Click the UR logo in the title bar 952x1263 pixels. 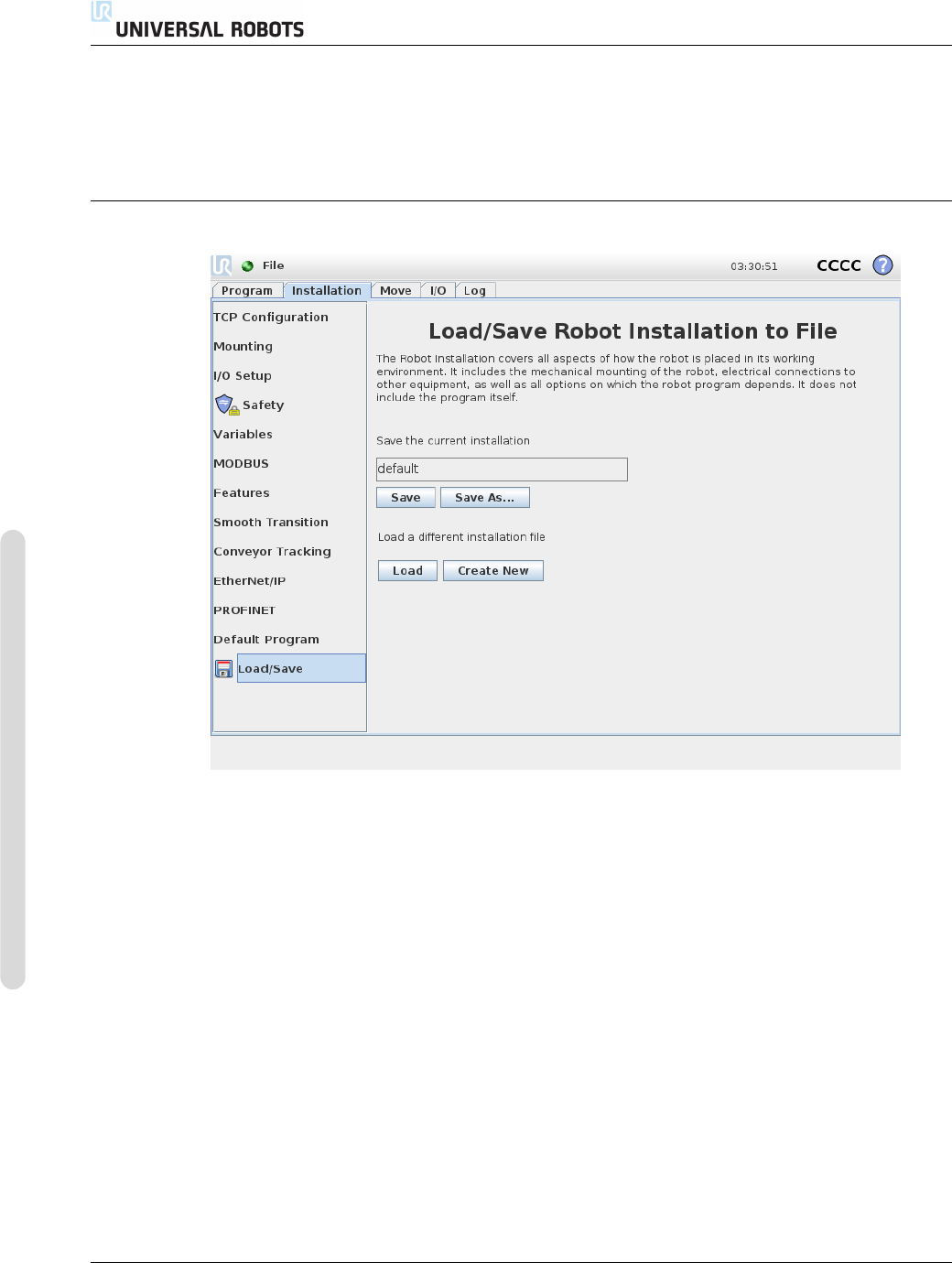222,265
